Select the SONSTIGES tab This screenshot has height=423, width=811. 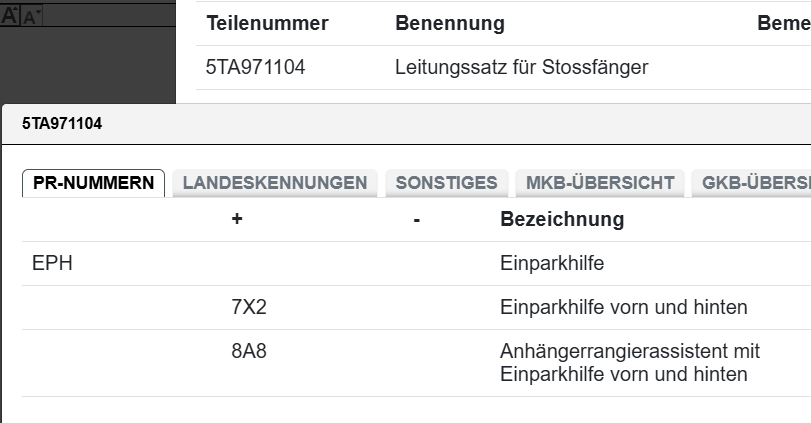point(446,183)
